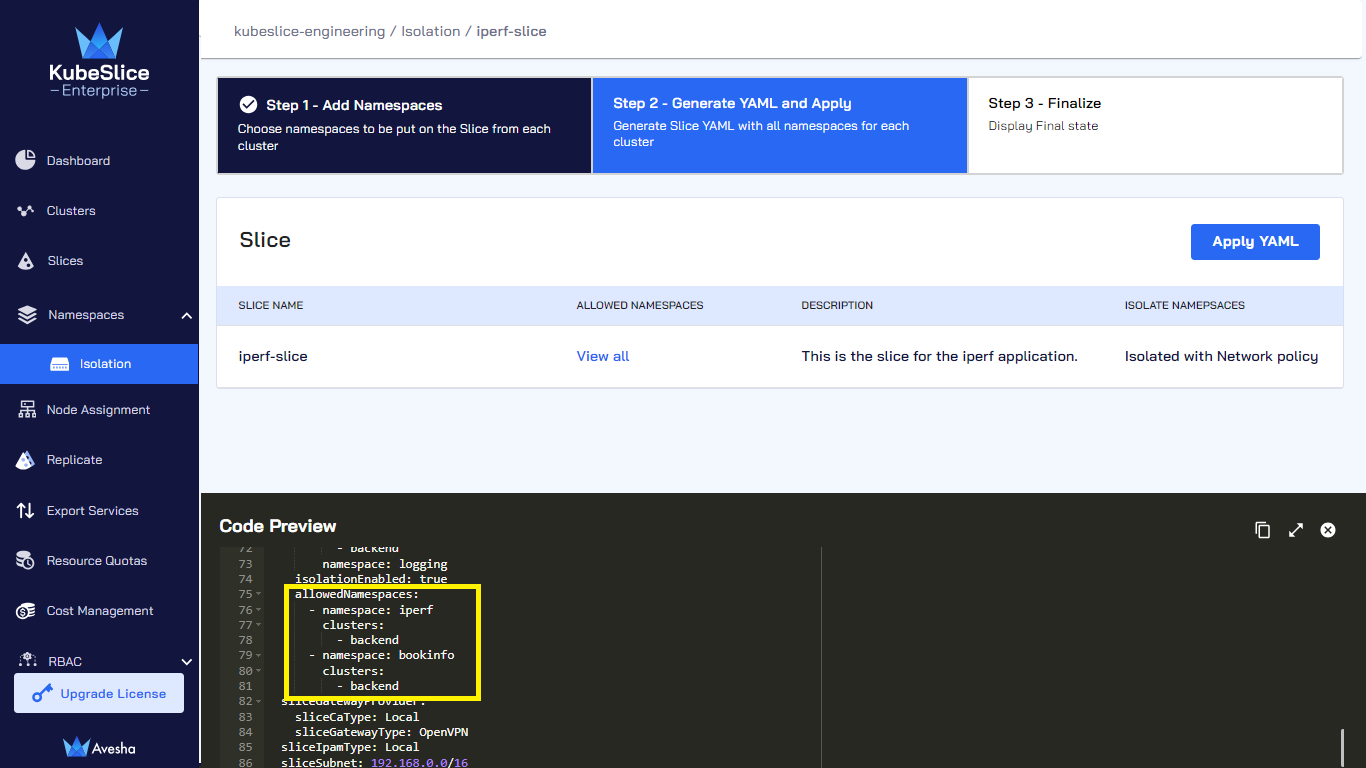Click View all allowed namespaces link
The height and width of the screenshot is (768, 1366).
pyautogui.click(x=603, y=356)
